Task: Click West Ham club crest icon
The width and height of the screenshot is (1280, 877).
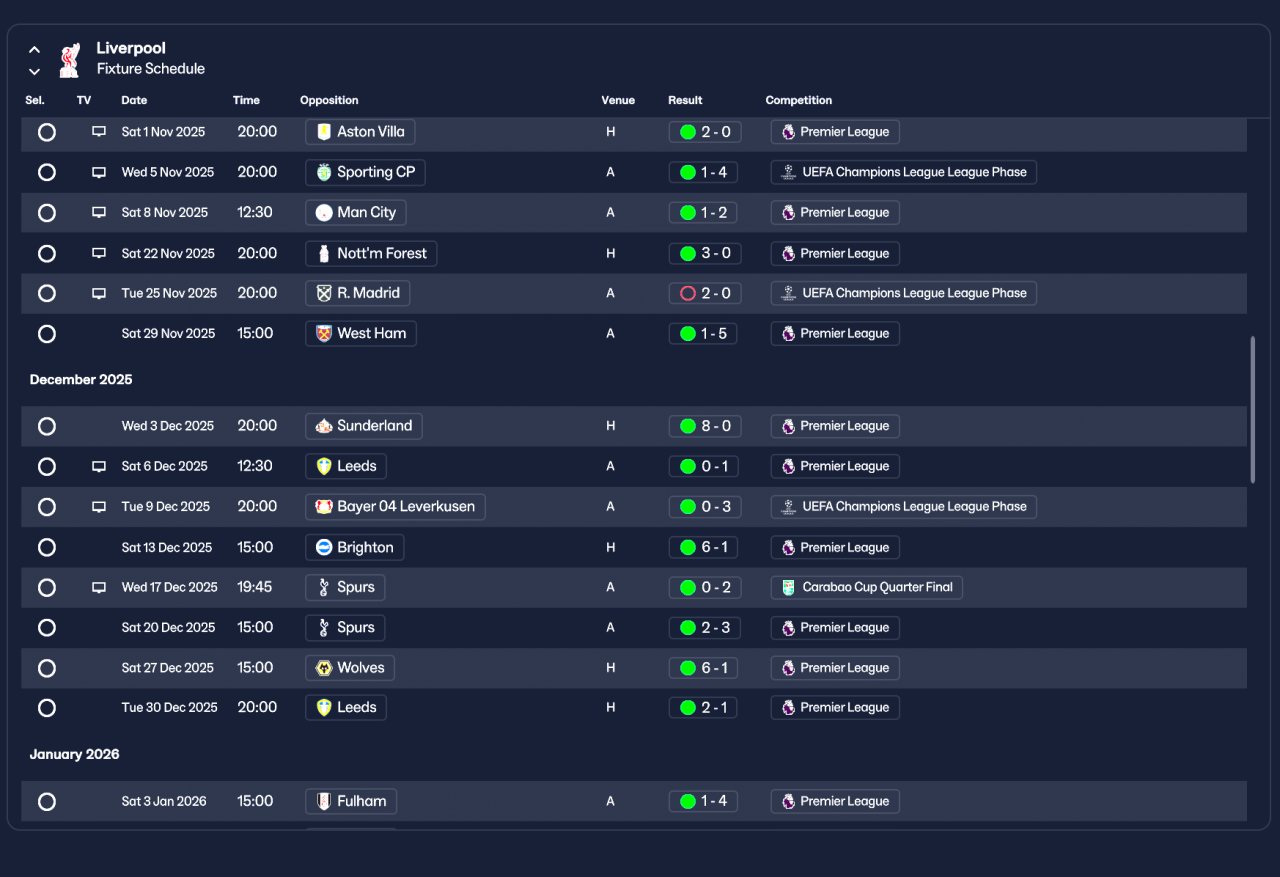Action: (323, 333)
